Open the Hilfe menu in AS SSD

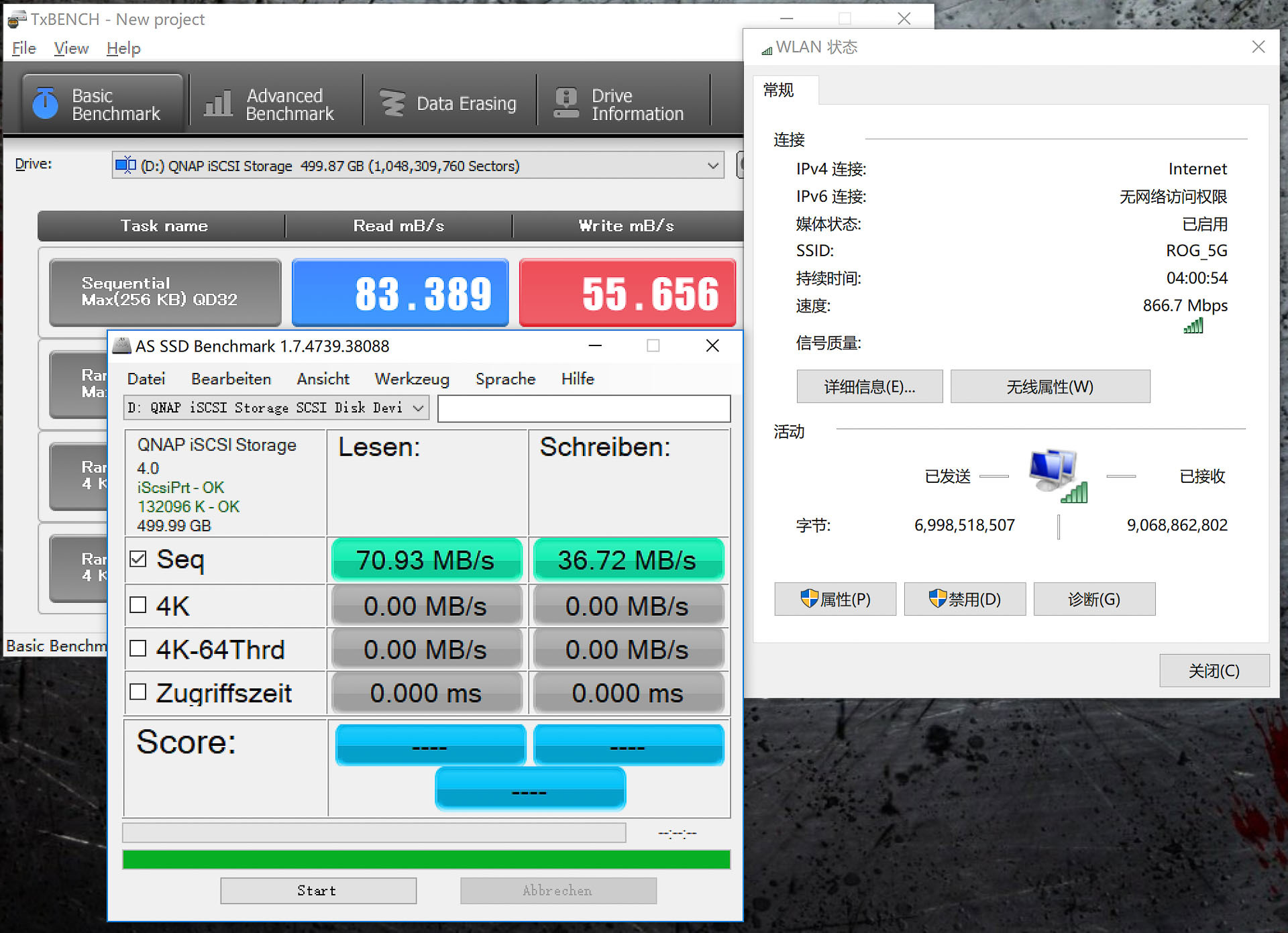tap(578, 379)
